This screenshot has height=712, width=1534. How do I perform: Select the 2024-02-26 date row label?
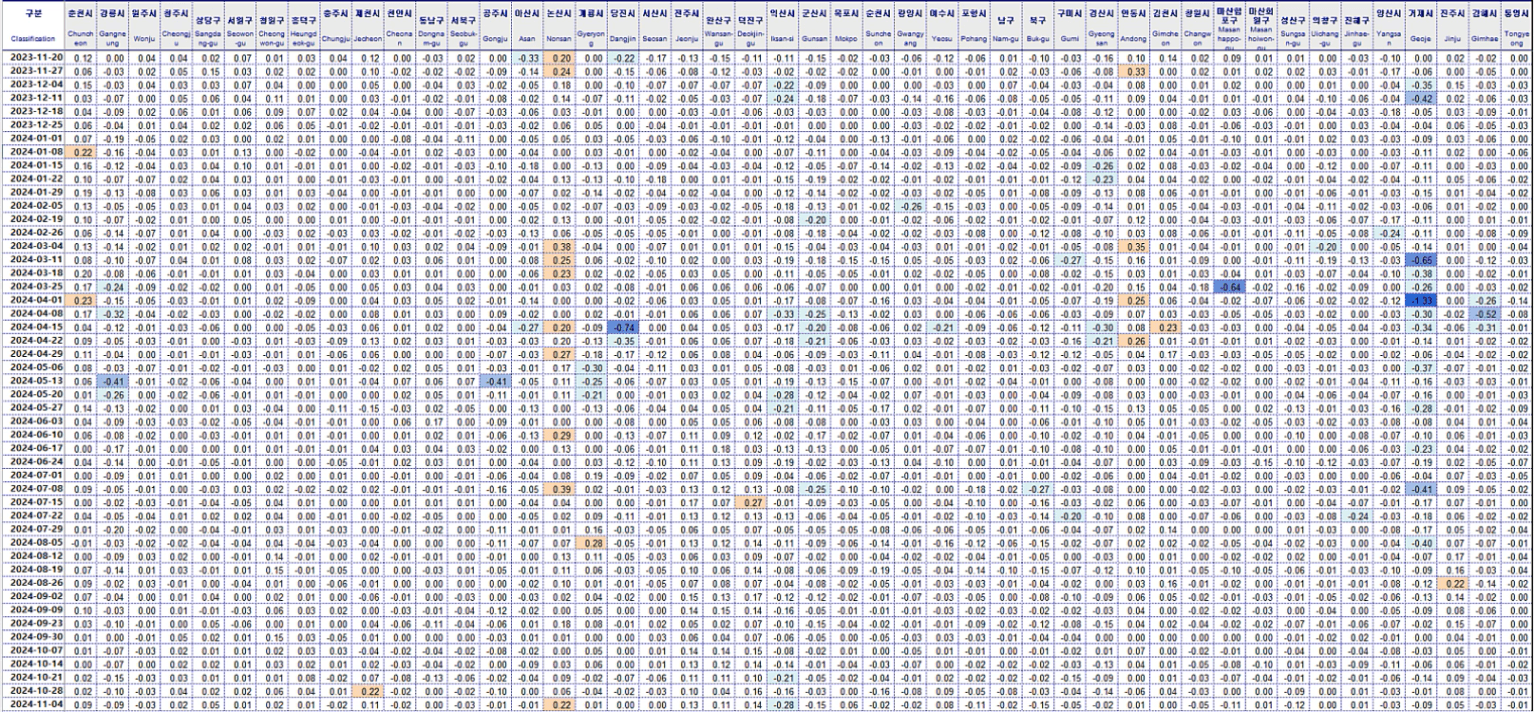34,231
